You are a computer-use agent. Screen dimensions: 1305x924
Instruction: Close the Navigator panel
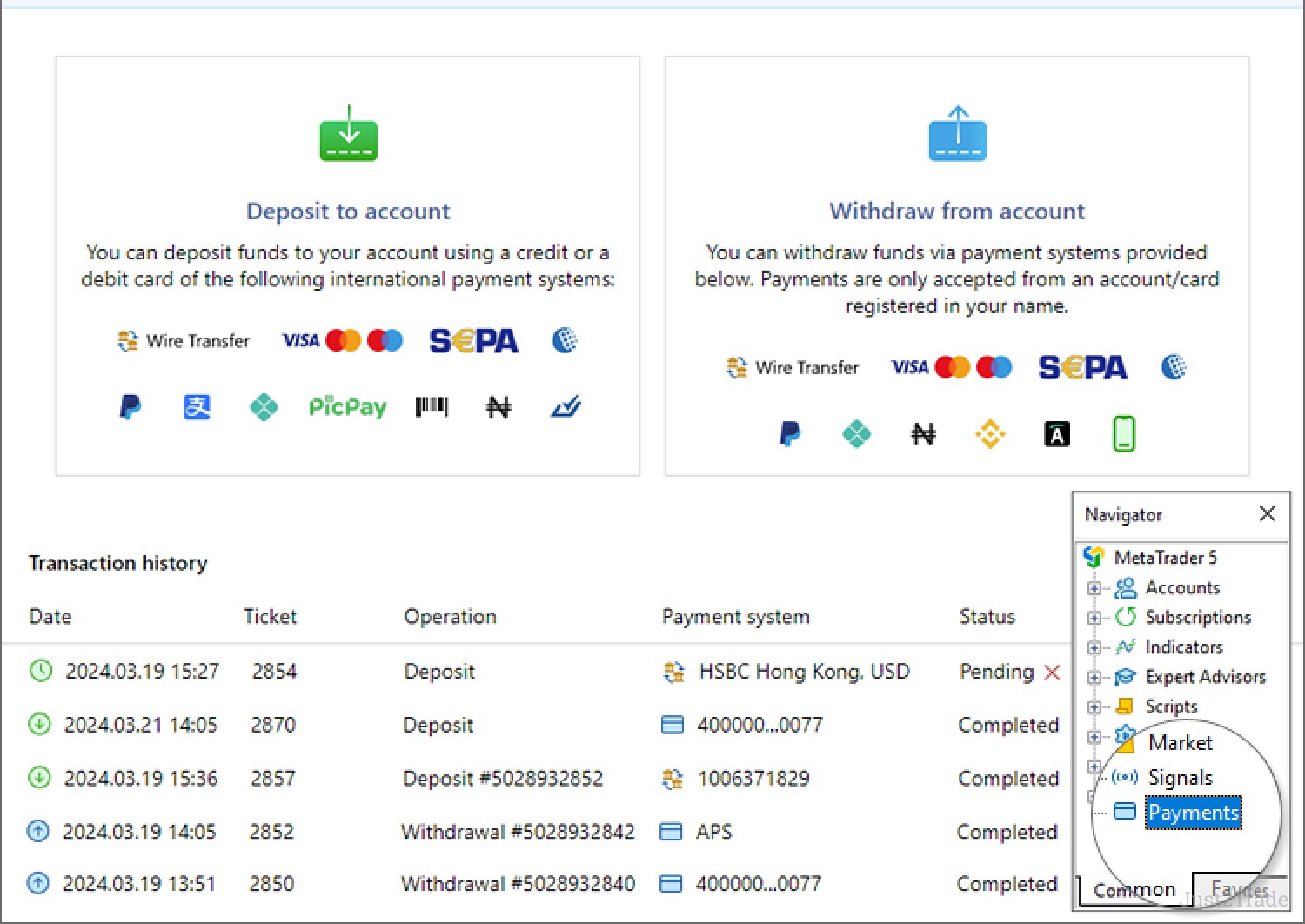coord(1268,513)
